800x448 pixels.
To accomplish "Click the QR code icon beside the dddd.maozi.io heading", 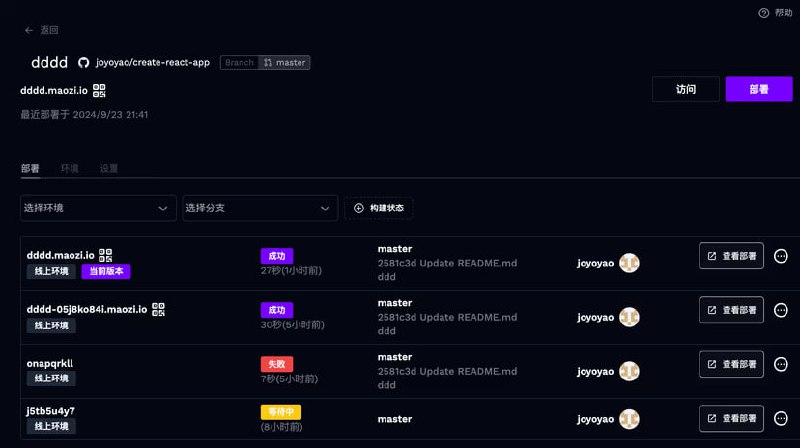I will [x=99, y=90].
